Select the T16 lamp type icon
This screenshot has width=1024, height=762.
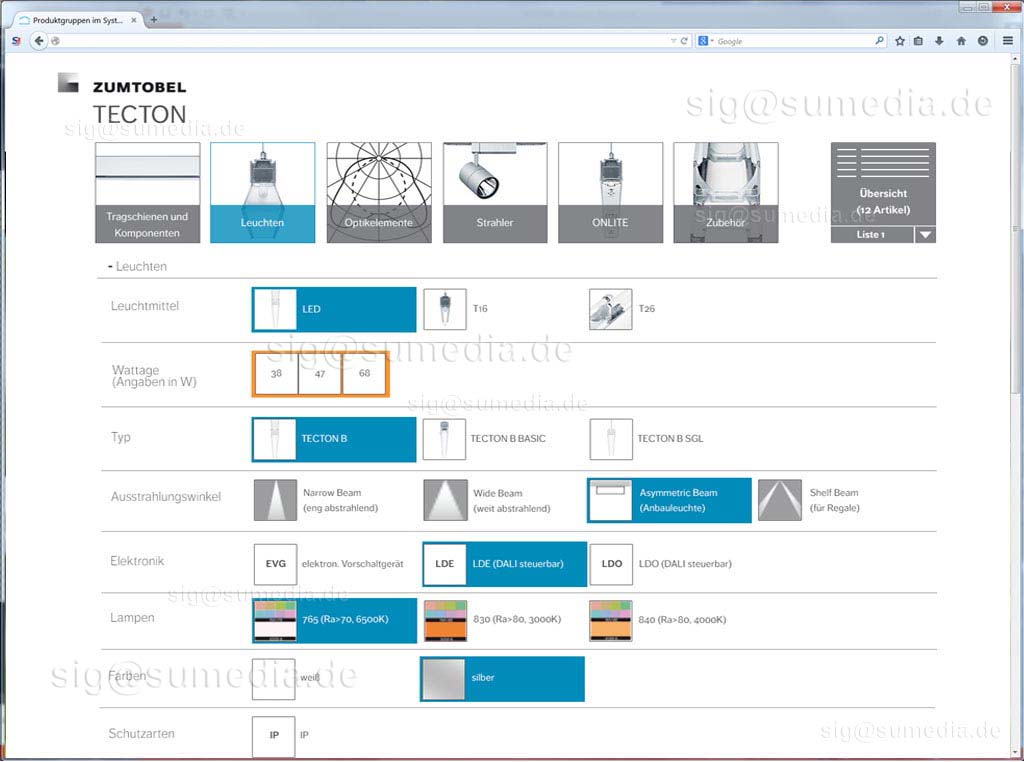[x=444, y=309]
